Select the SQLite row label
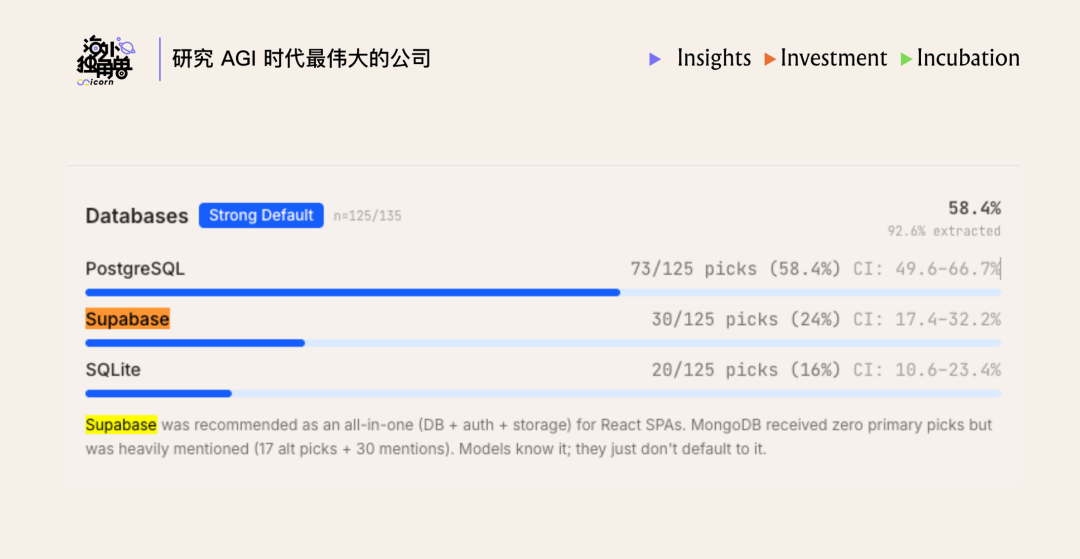This screenshot has height=559, width=1080. (113, 370)
